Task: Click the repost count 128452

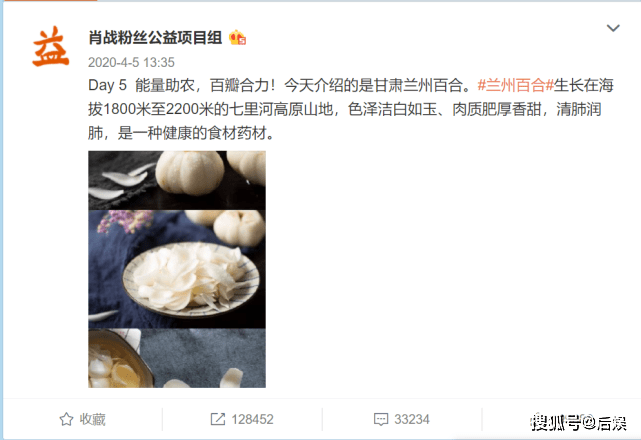Action: tap(252, 419)
